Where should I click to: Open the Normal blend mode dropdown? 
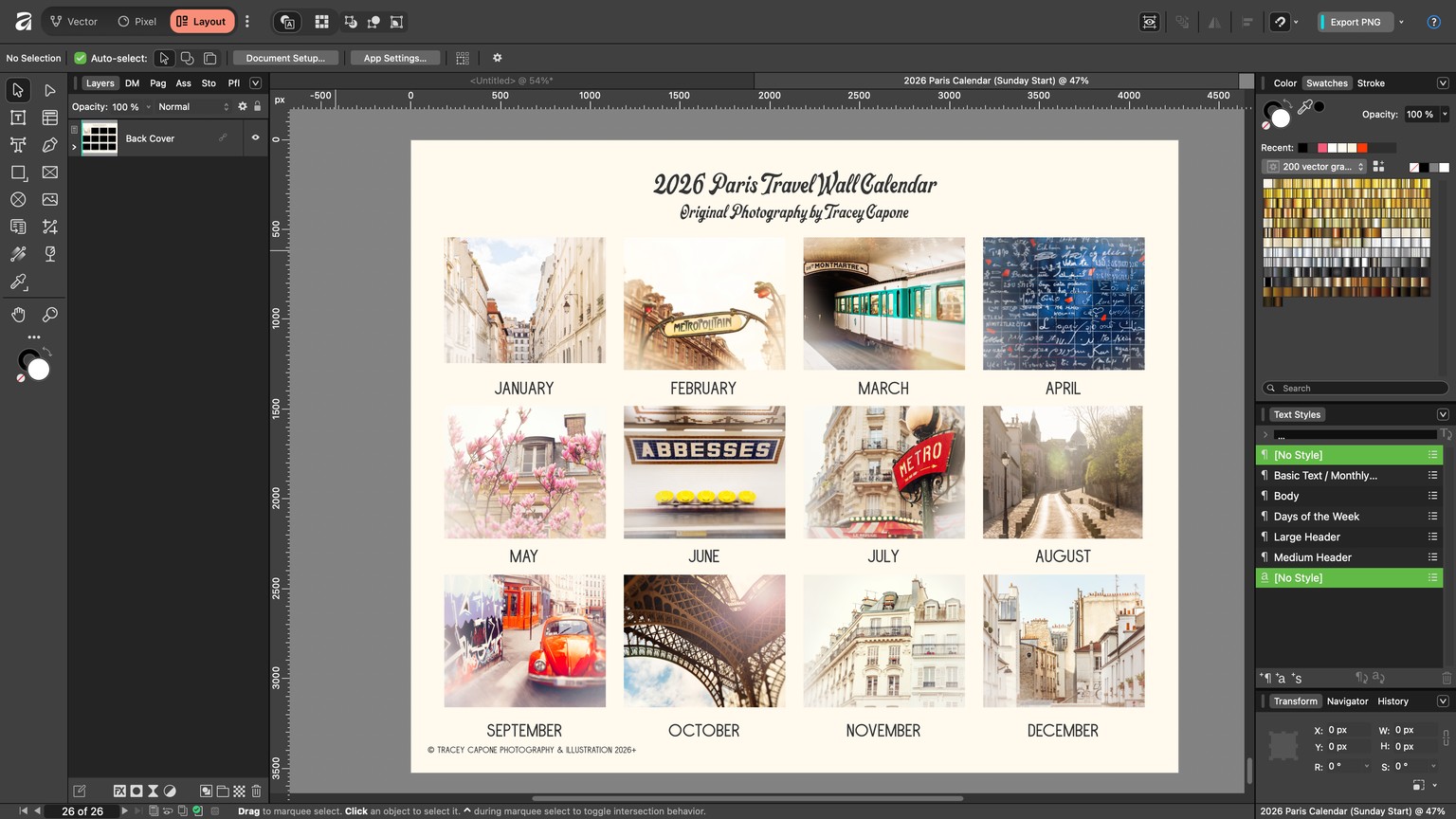click(x=192, y=107)
